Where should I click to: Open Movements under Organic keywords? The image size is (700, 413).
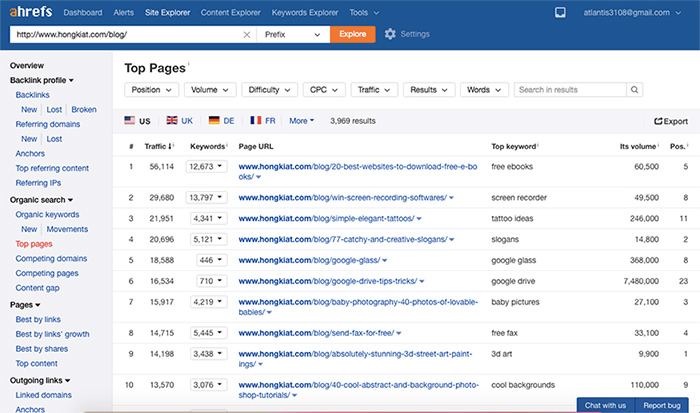(x=67, y=229)
